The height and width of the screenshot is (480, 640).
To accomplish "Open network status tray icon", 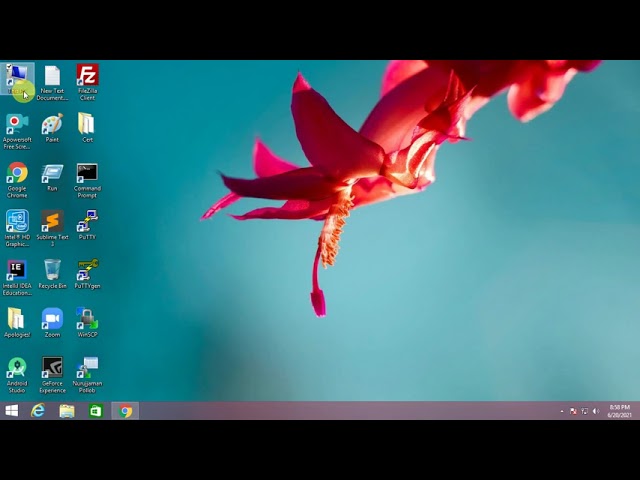I will click(584, 411).
